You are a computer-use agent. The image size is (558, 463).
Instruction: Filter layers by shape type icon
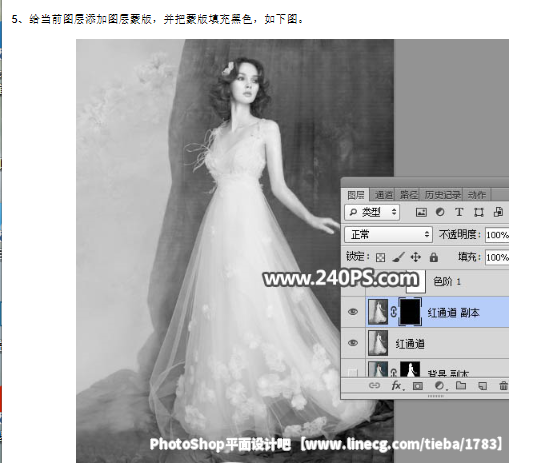(x=479, y=212)
